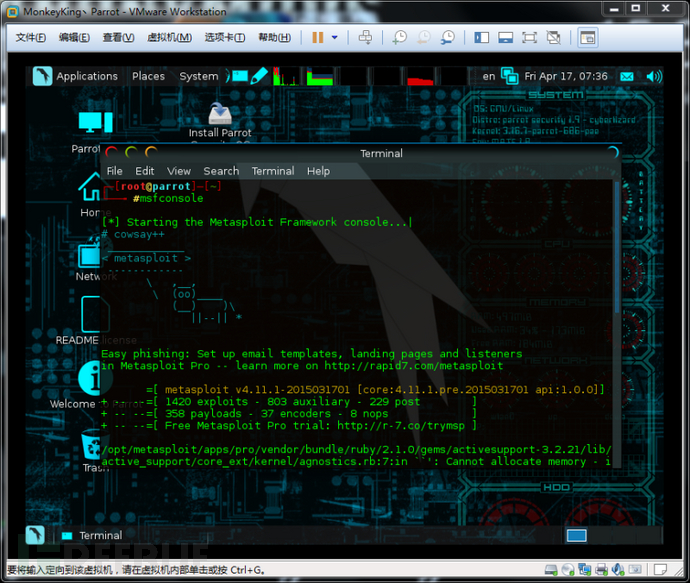Click the green circle terminal window button
The image size is (690, 583).
[131, 152]
